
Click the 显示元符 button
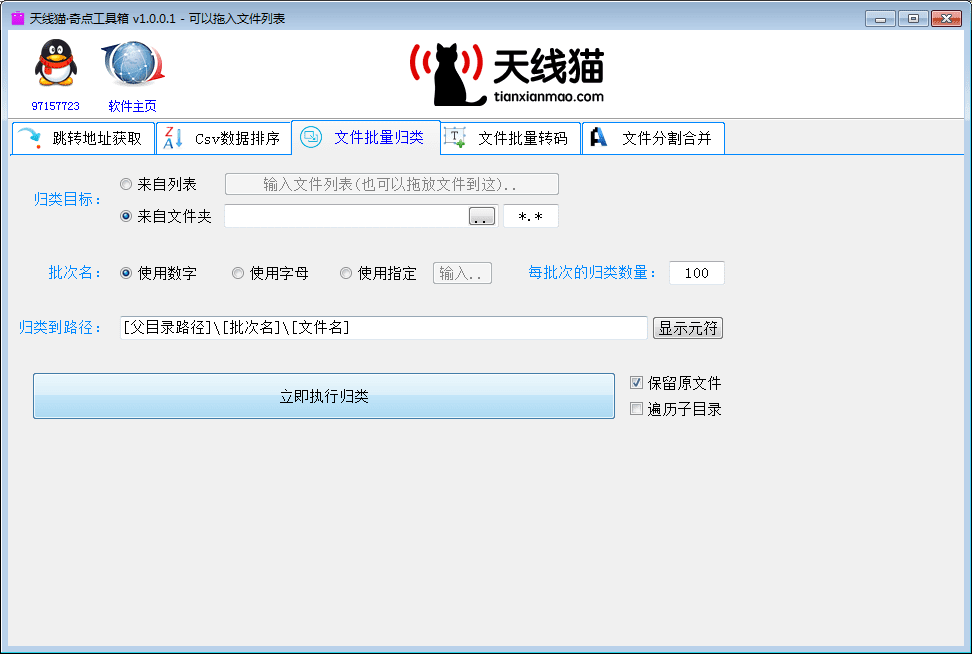[688, 328]
